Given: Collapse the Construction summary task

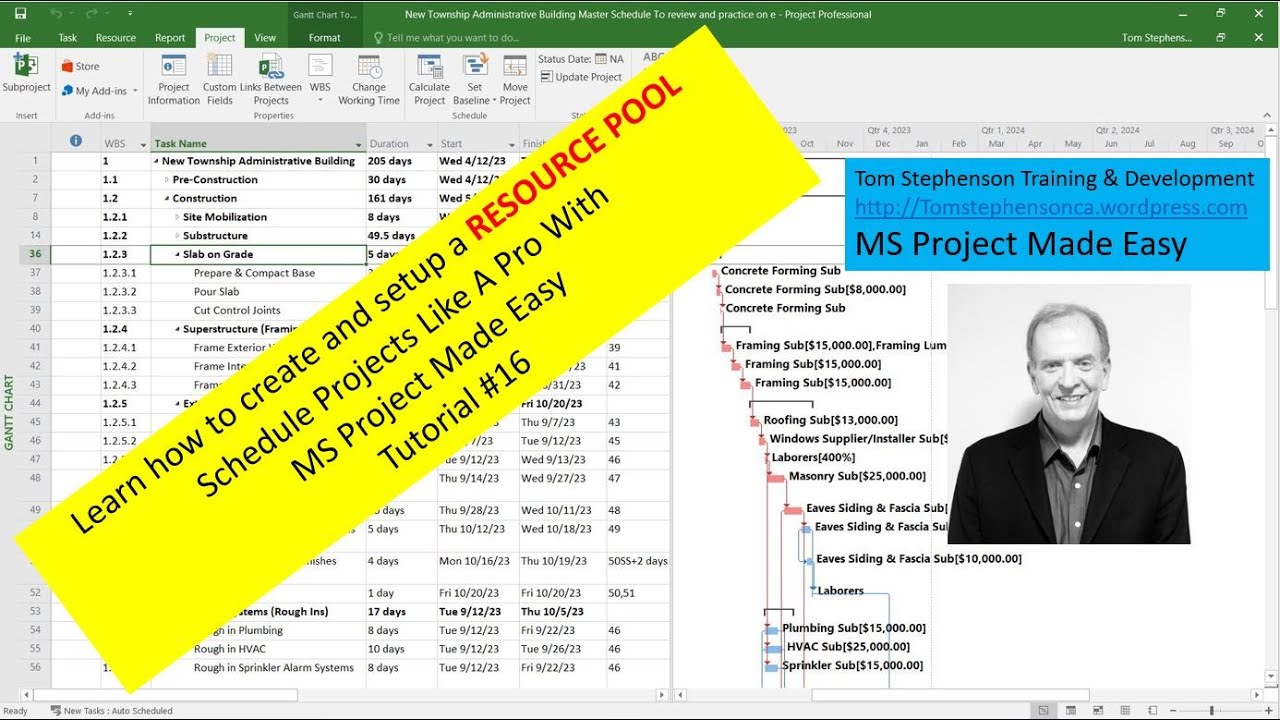Looking at the screenshot, I should (x=167, y=198).
